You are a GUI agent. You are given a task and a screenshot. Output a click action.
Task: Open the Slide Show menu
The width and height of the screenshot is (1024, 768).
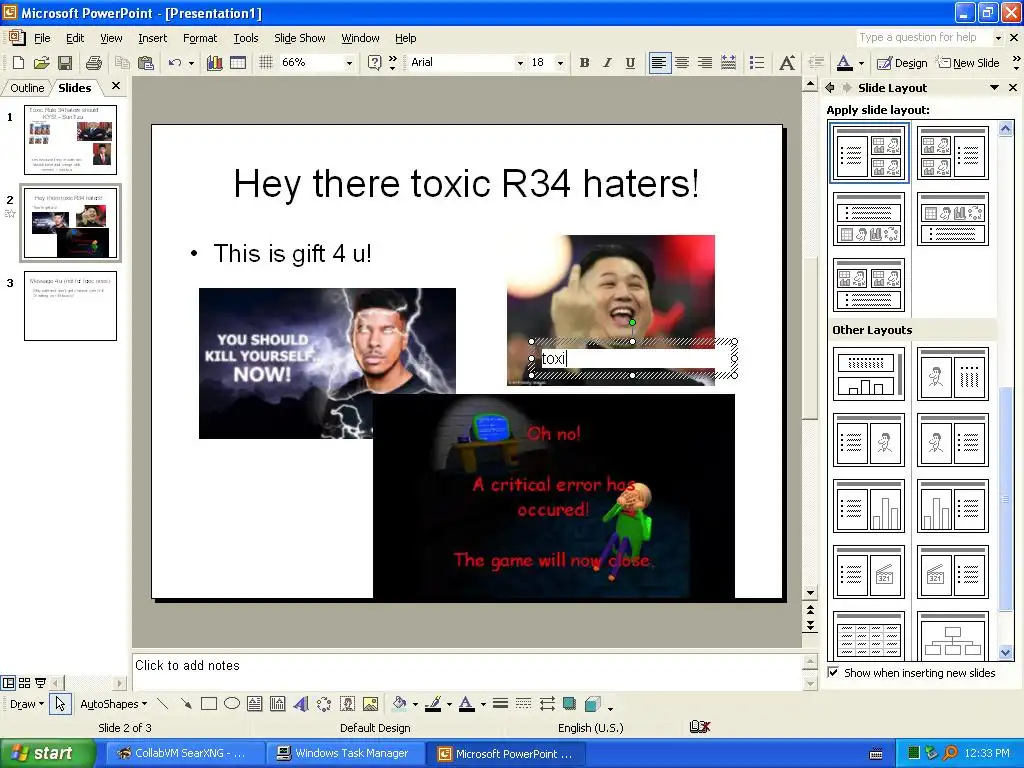click(x=300, y=38)
